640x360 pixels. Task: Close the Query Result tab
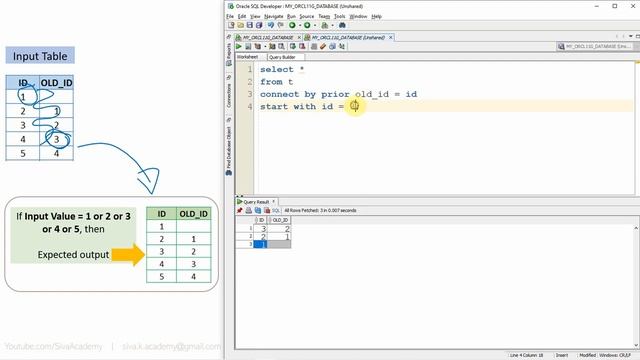[273, 201]
